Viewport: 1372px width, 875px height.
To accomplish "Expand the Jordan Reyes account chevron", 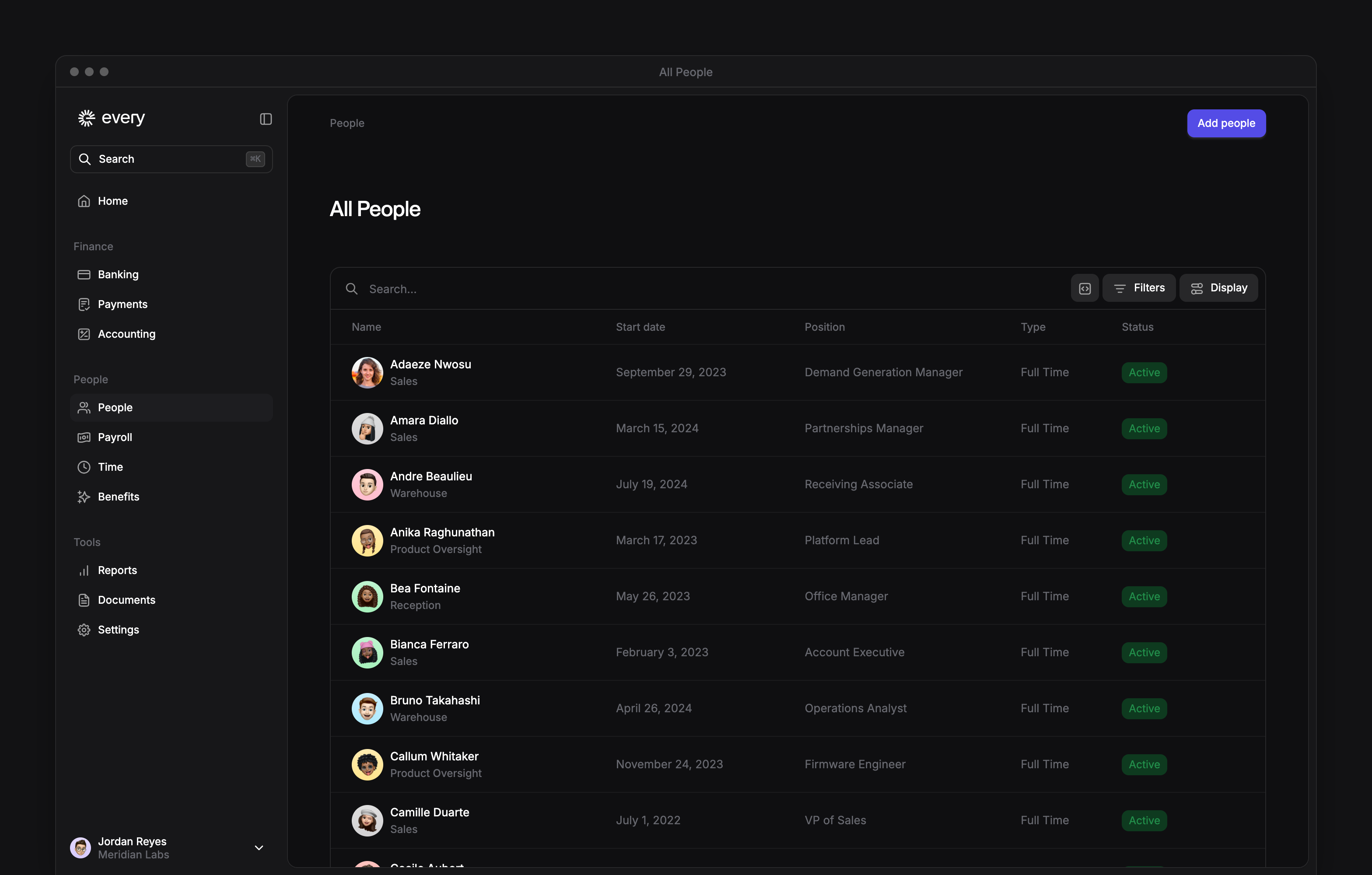I will tap(259, 848).
